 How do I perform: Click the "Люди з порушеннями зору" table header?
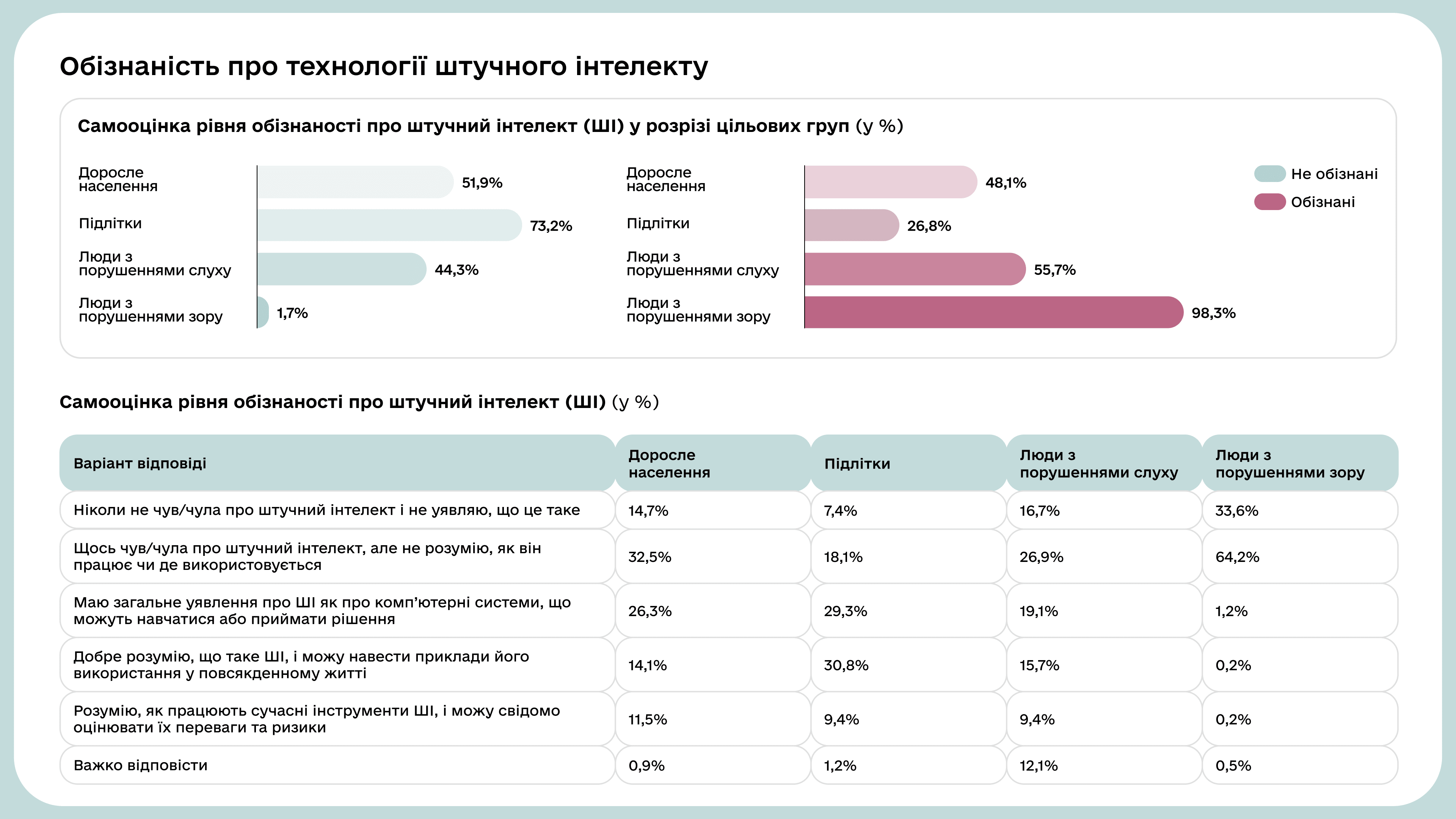click(x=1289, y=463)
